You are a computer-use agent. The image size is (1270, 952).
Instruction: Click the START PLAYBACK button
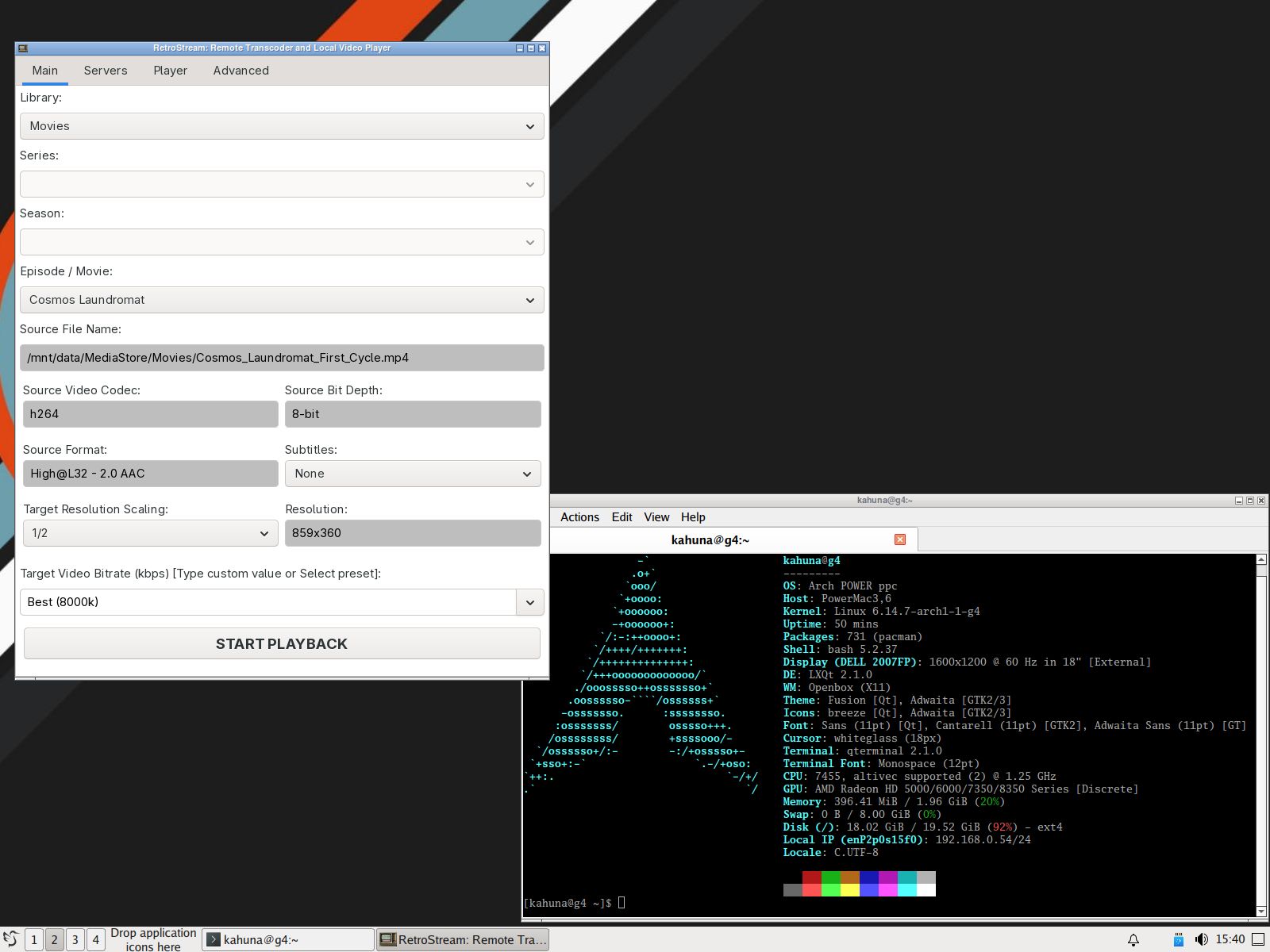pos(282,643)
